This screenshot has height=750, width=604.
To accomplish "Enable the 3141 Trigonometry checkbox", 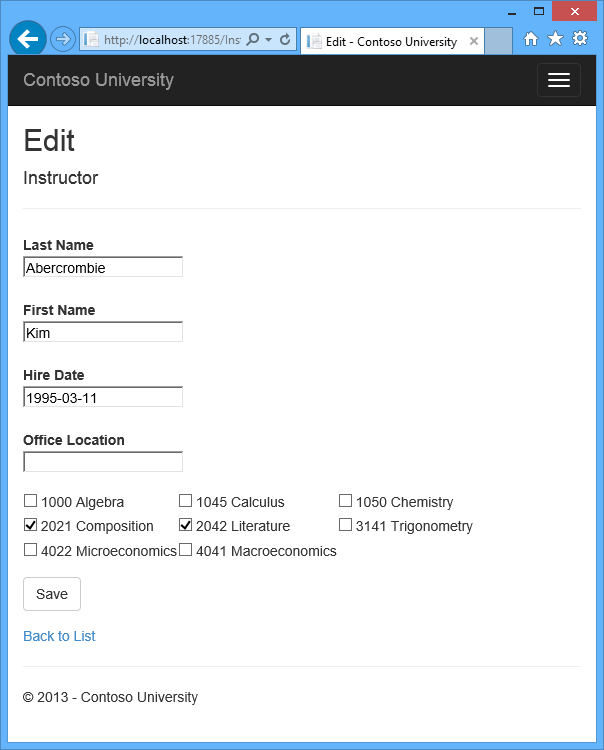I will coord(345,525).
